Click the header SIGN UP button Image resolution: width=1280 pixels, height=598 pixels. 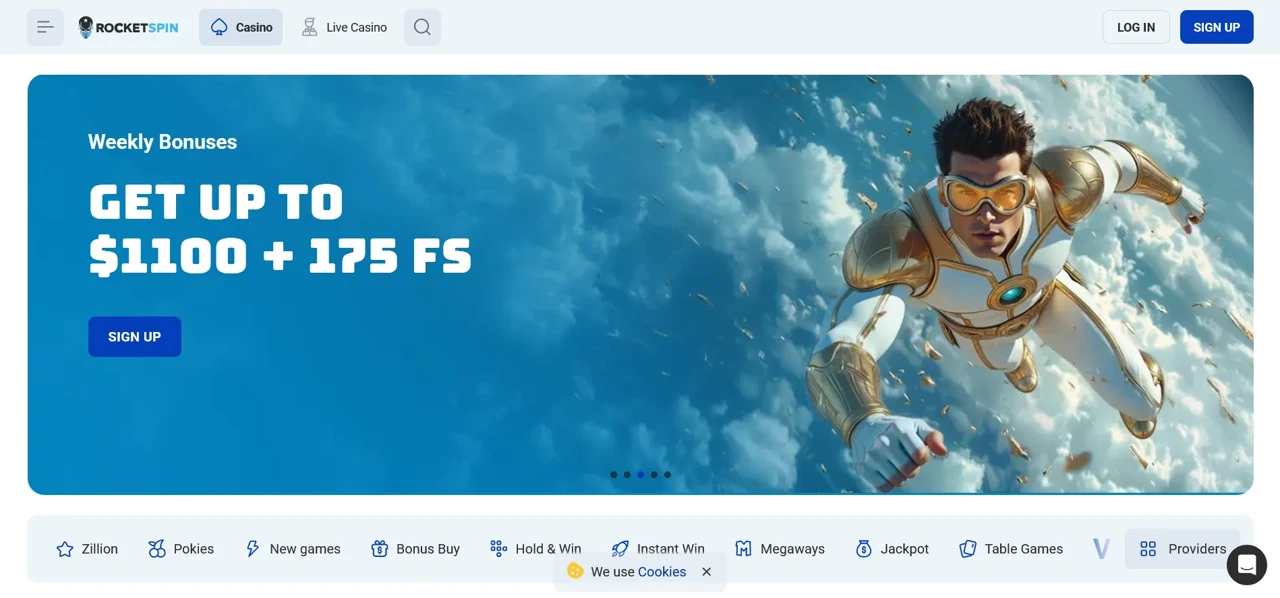[1217, 27]
